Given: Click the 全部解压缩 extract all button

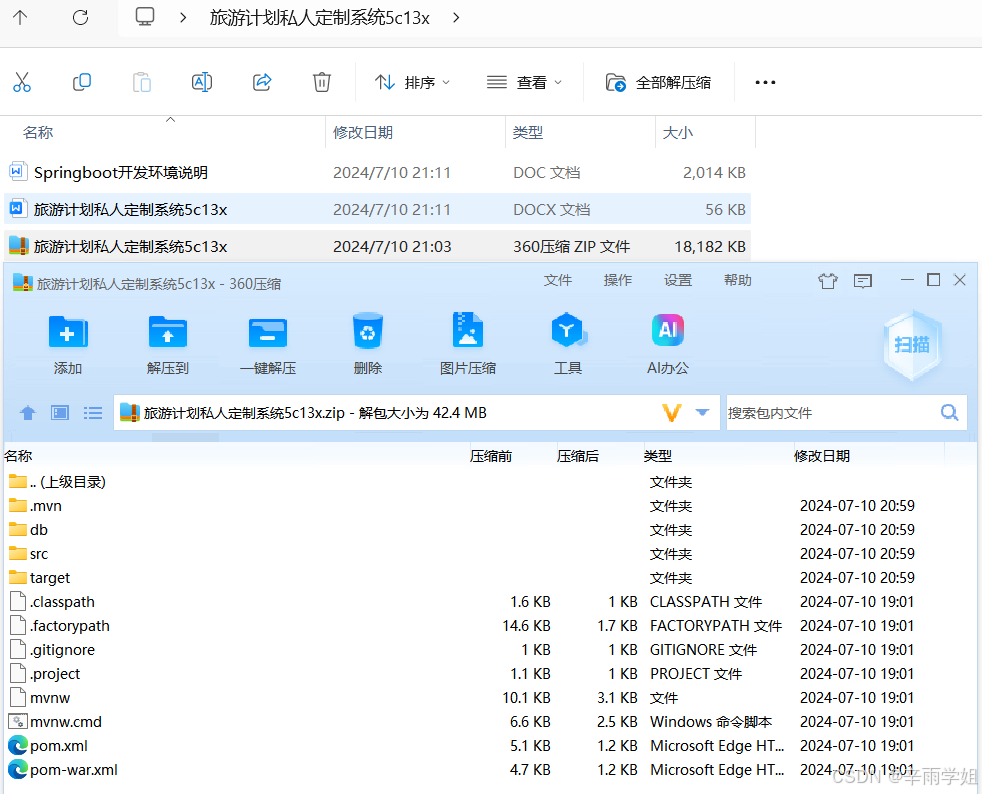Looking at the screenshot, I should click(x=659, y=82).
